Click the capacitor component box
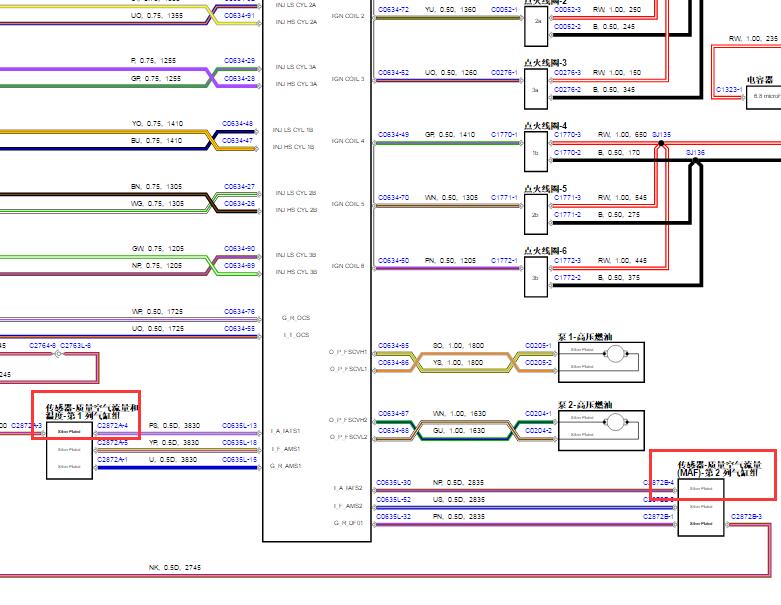This screenshot has height=605, width=781. coord(764,97)
